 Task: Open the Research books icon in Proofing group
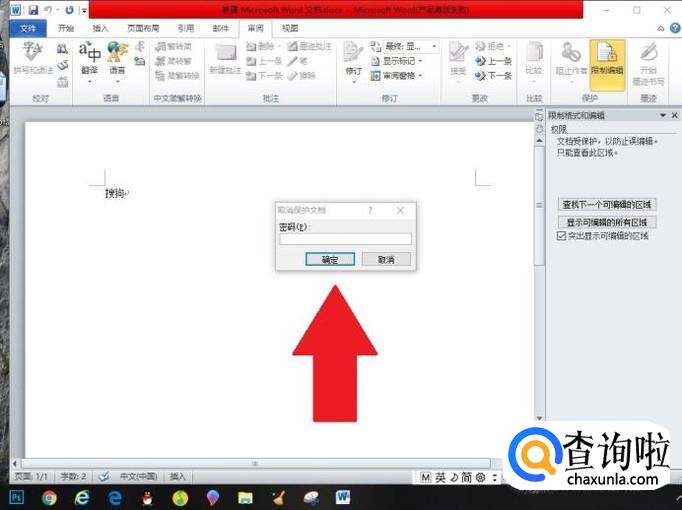tap(62, 49)
